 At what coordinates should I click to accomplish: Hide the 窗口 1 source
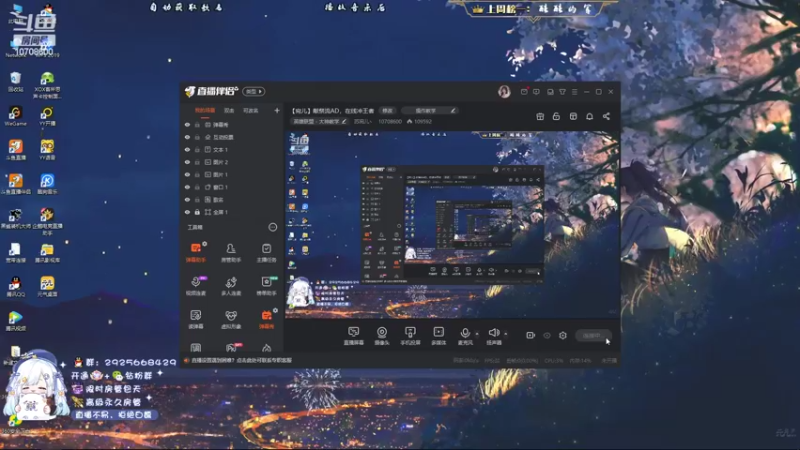(x=187, y=187)
